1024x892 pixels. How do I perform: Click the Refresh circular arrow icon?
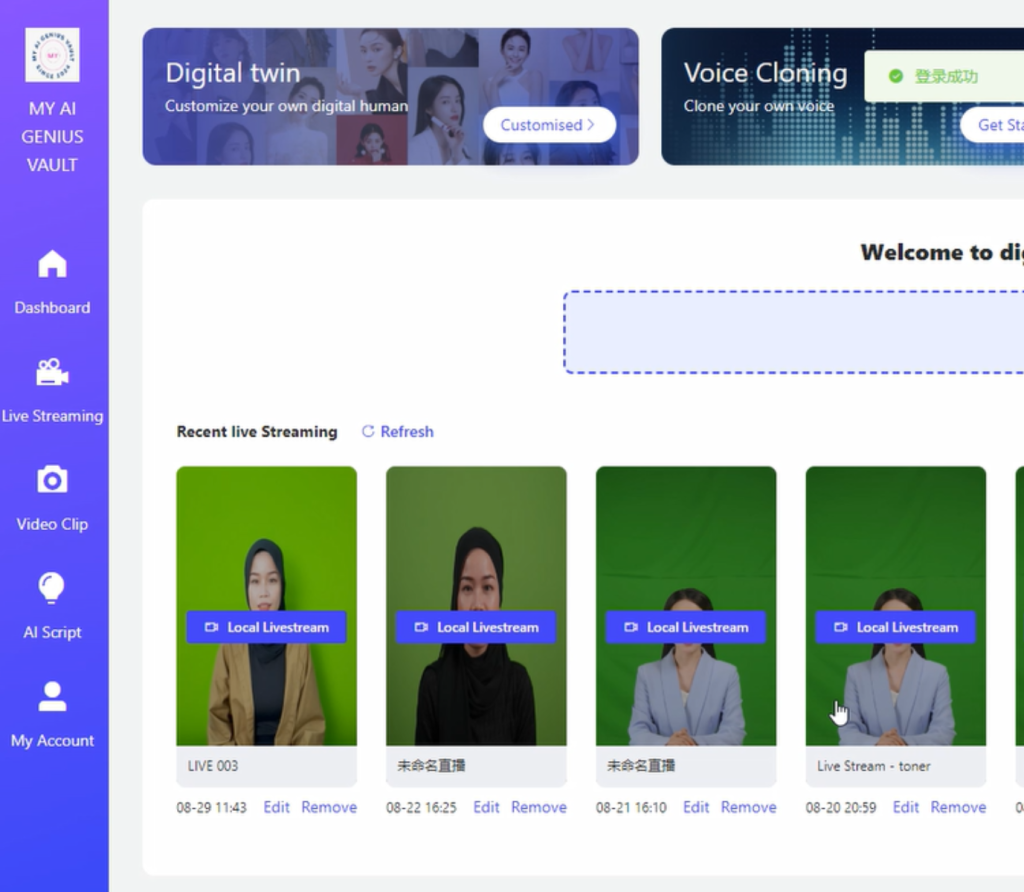[x=368, y=432]
